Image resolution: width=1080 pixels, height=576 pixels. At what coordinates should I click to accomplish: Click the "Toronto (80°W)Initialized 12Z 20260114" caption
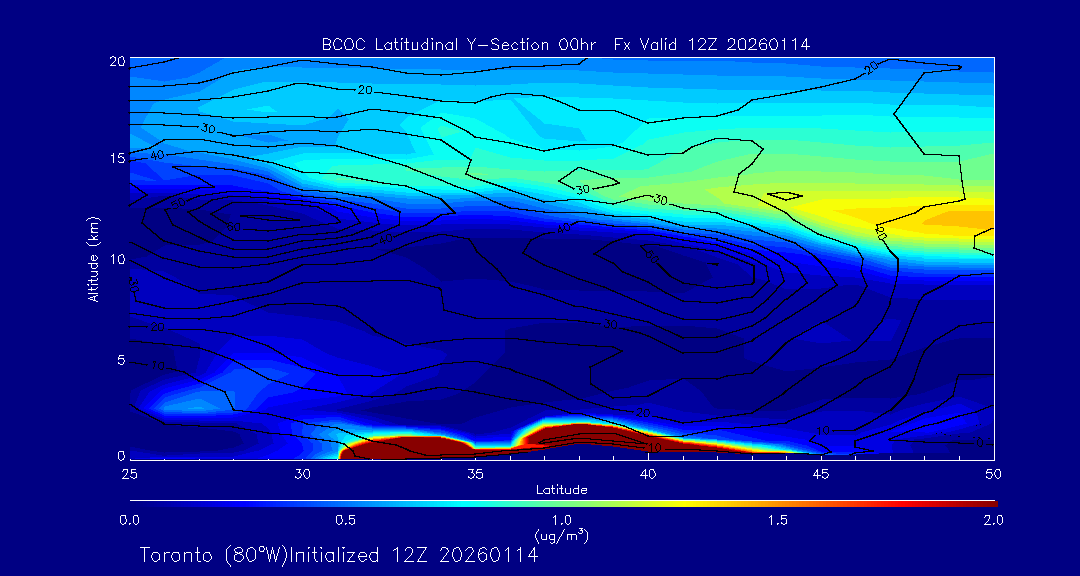point(339,555)
